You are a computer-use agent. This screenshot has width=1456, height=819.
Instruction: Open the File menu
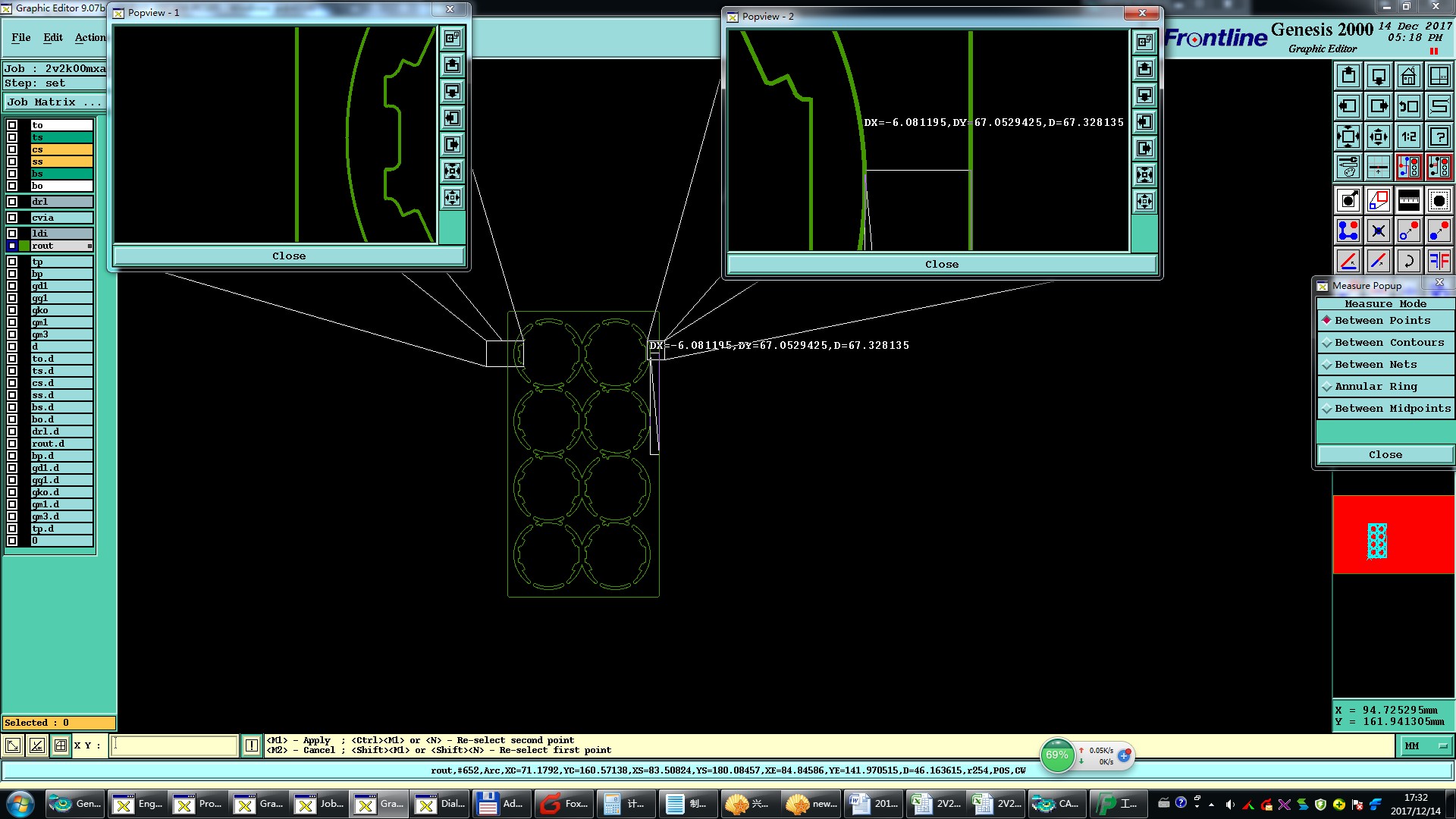coord(21,37)
